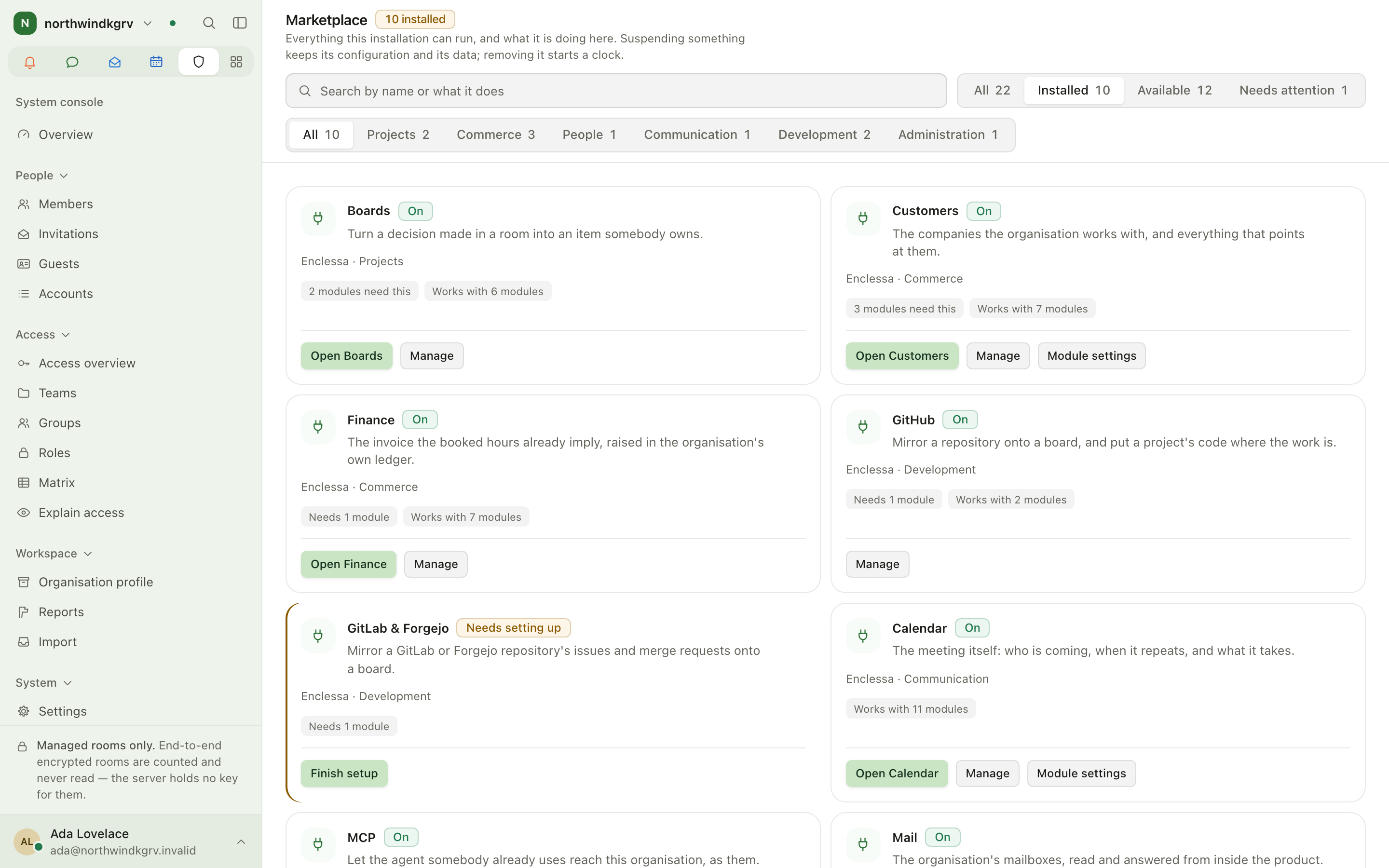Image resolution: width=1389 pixels, height=868 pixels.
Task: Filter by Administration category
Action: pos(948,135)
